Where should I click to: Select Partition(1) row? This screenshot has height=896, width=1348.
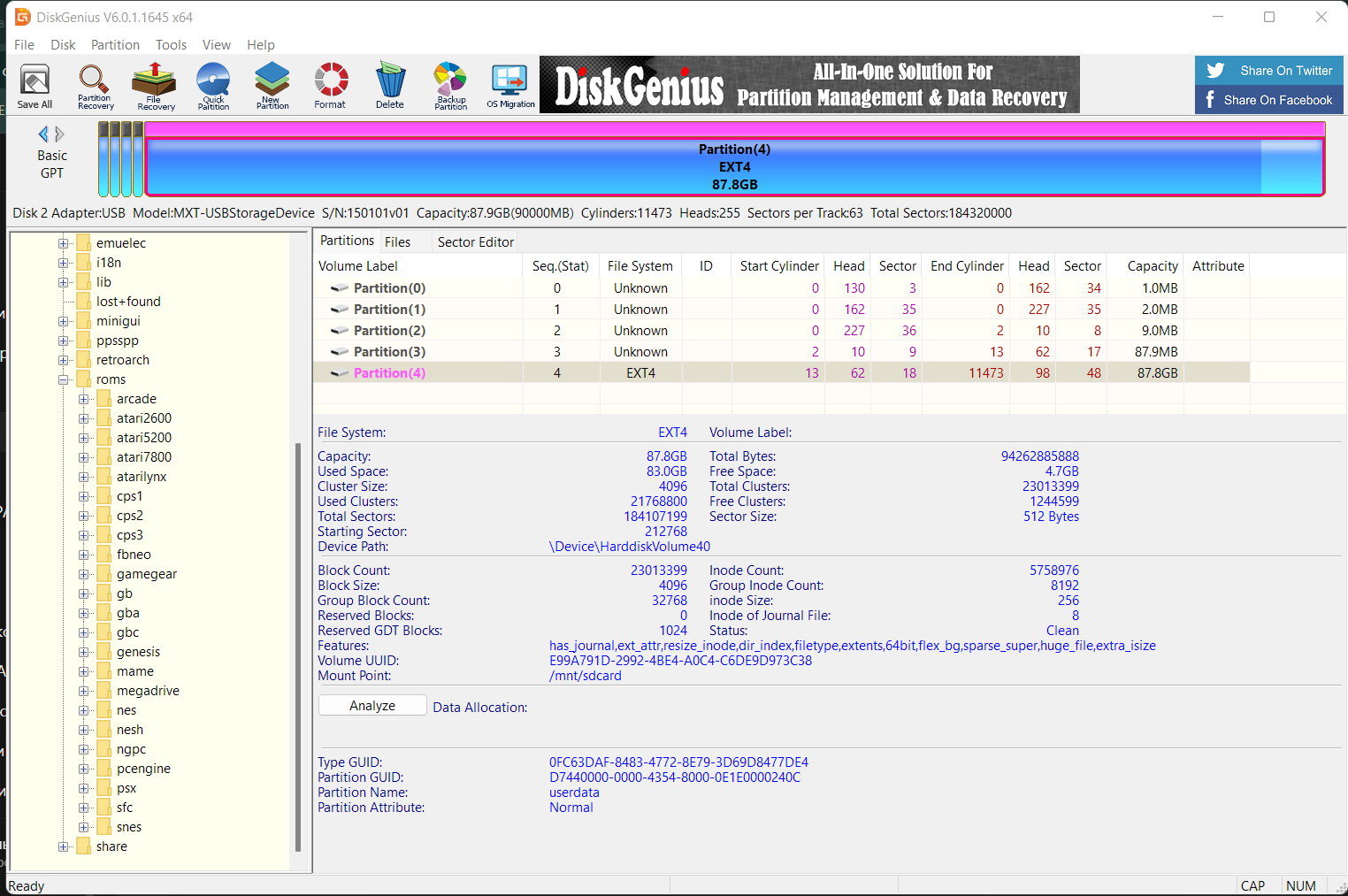point(781,310)
